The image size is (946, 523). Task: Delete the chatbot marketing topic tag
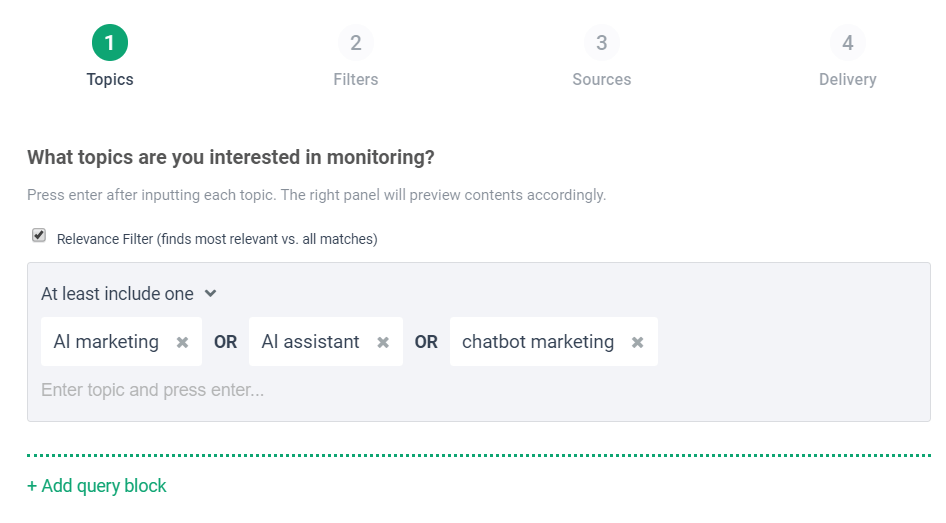coord(637,342)
